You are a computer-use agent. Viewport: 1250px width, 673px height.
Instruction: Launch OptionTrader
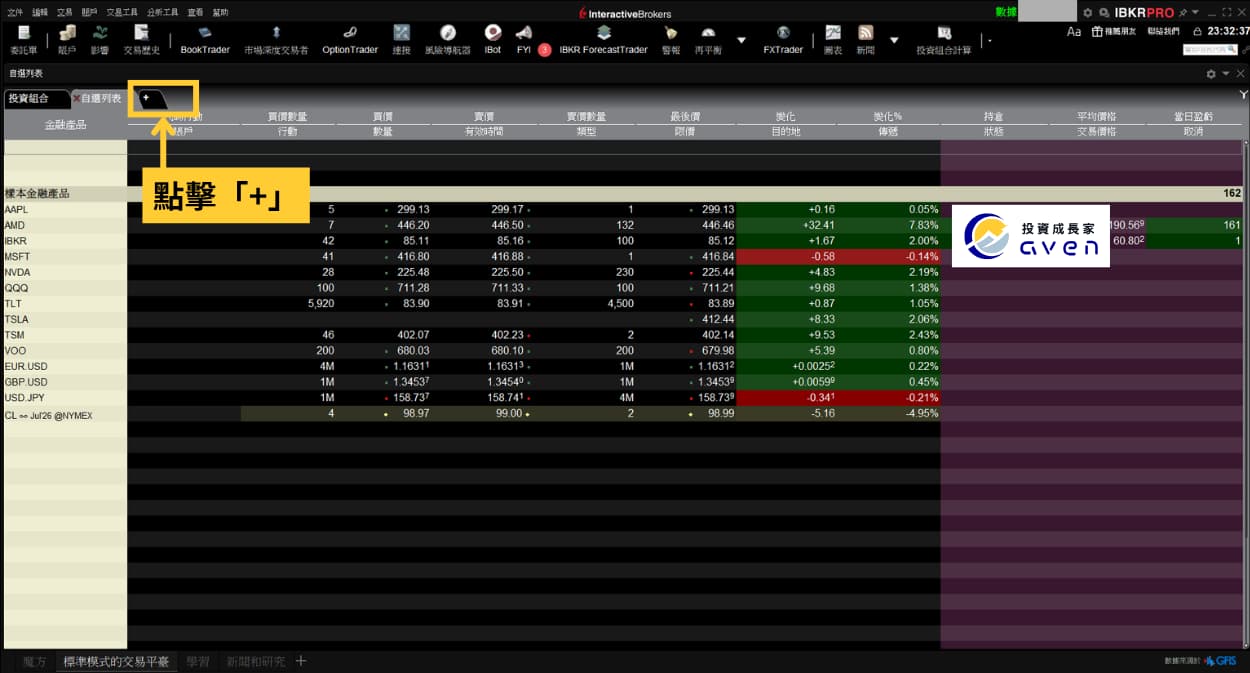click(349, 40)
